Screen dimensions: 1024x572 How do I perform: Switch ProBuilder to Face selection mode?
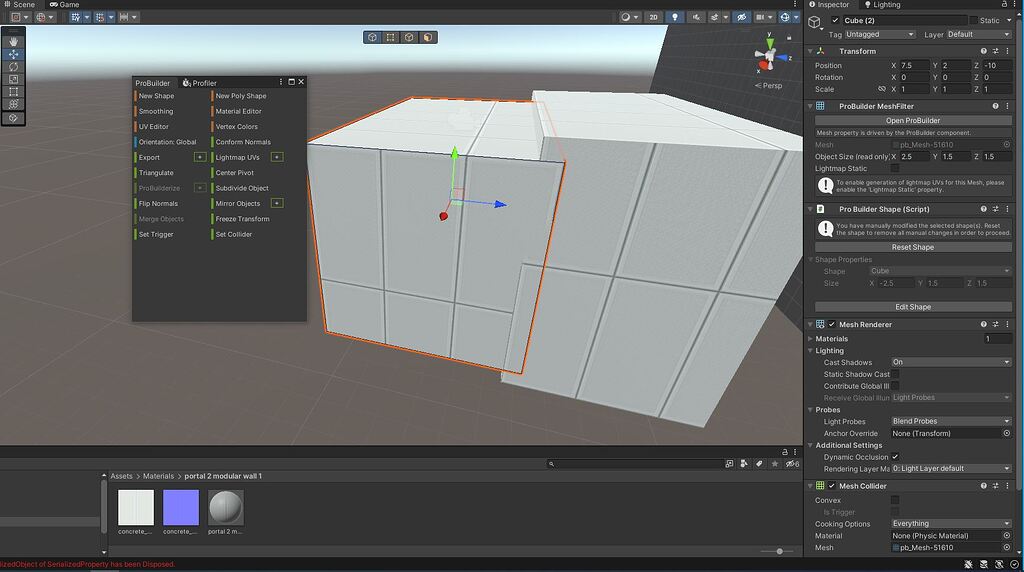427,37
